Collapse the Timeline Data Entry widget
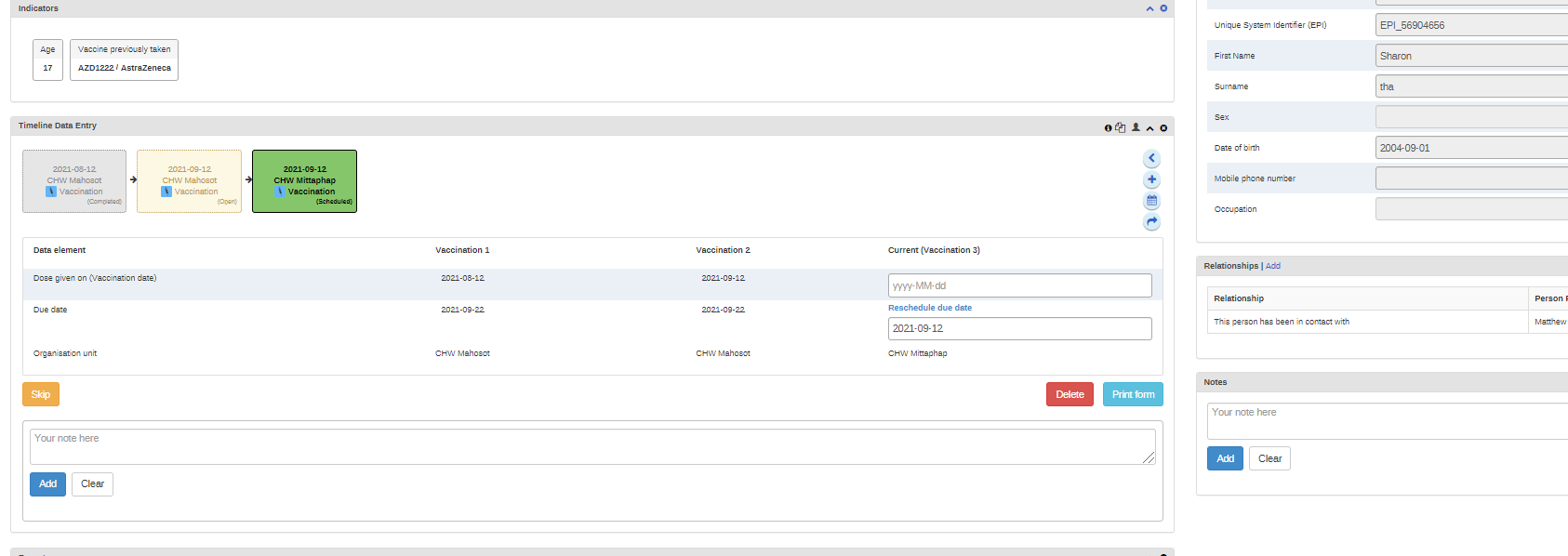 (1149, 128)
